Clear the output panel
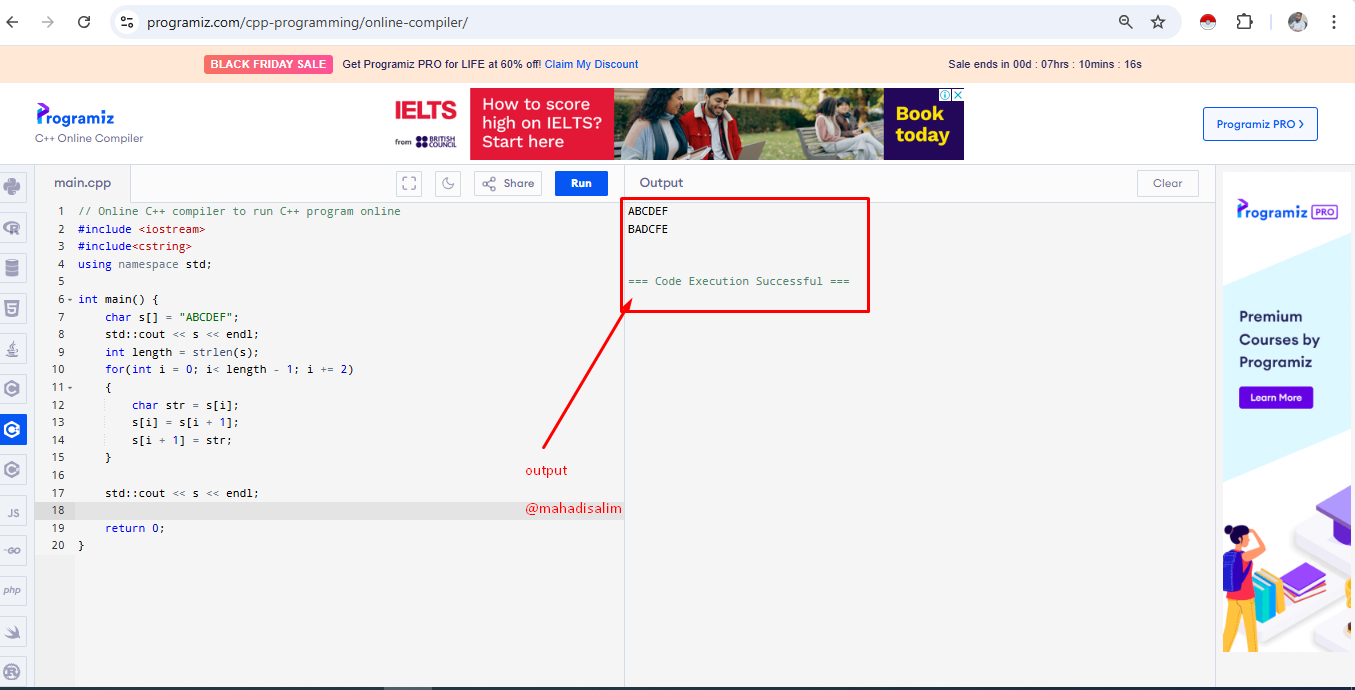The height and width of the screenshot is (690, 1355). coord(1167,183)
